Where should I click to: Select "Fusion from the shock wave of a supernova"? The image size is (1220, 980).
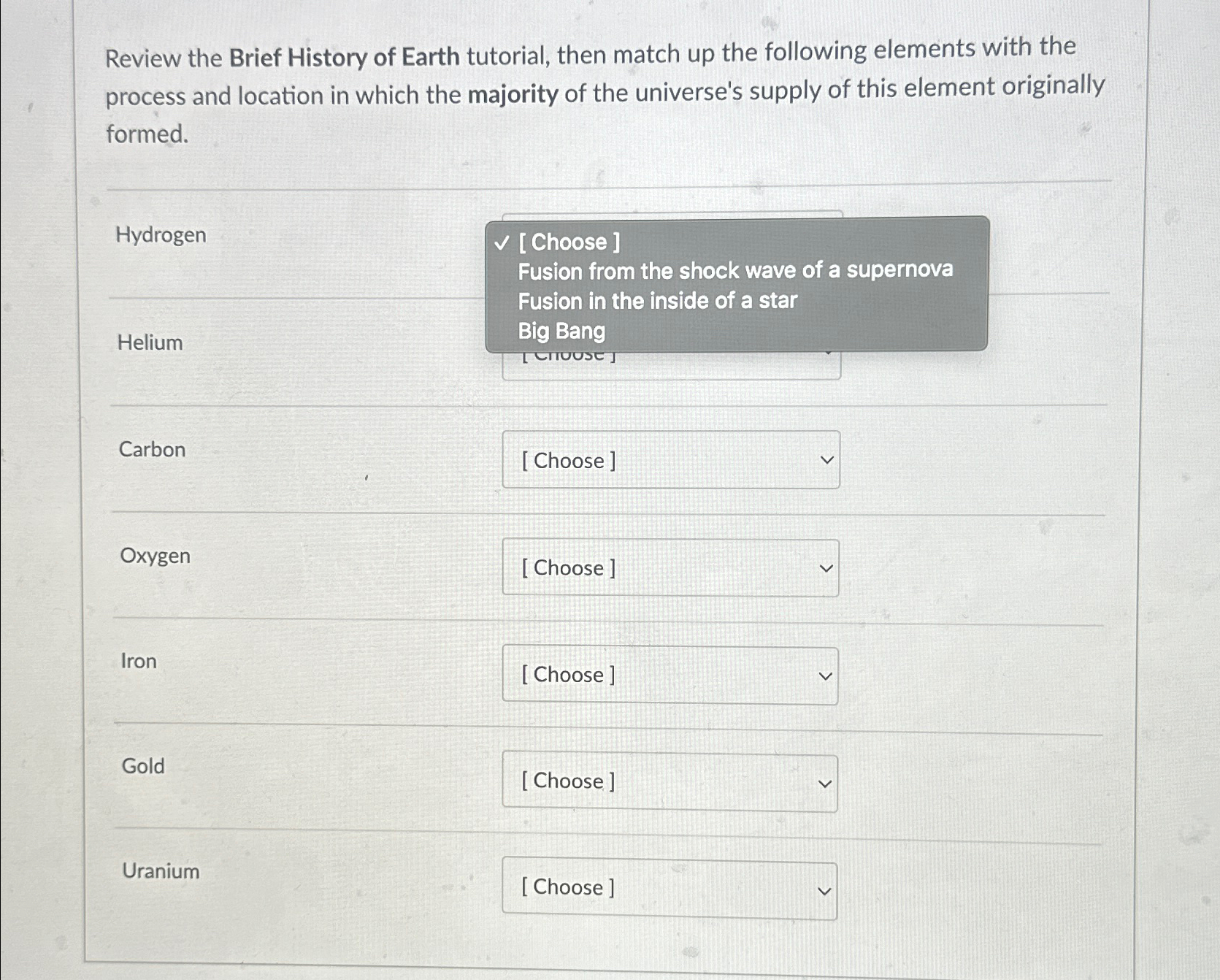pyautogui.click(x=735, y=271)
